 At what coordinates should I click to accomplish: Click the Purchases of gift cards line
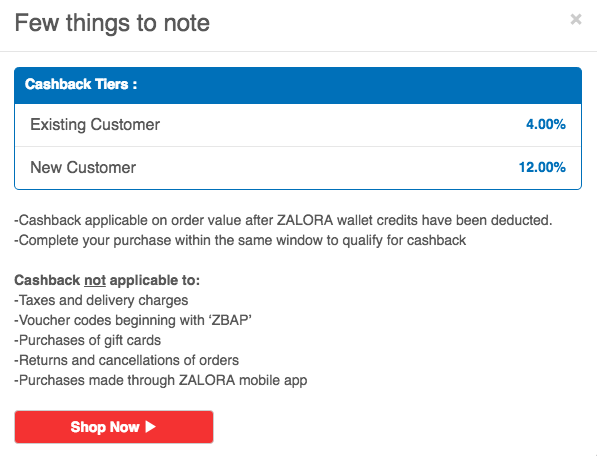click(88, 340)
